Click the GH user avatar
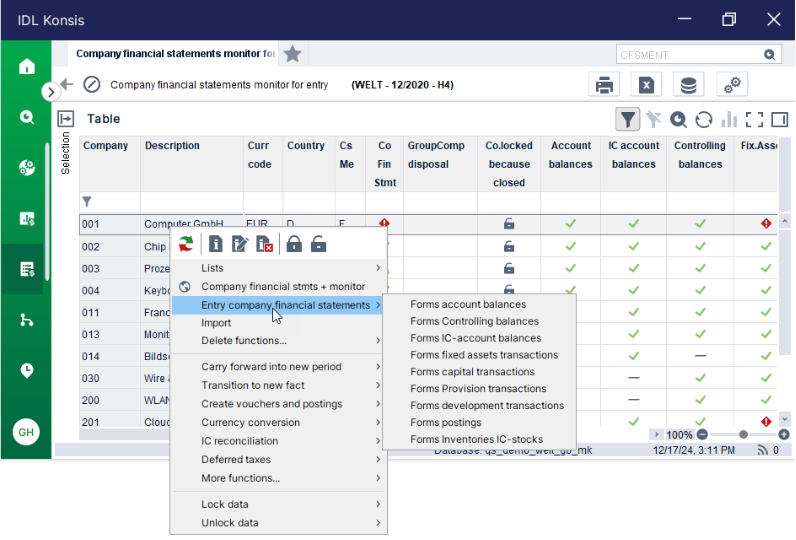Screen dimensions: 796x540 (26, 432)
